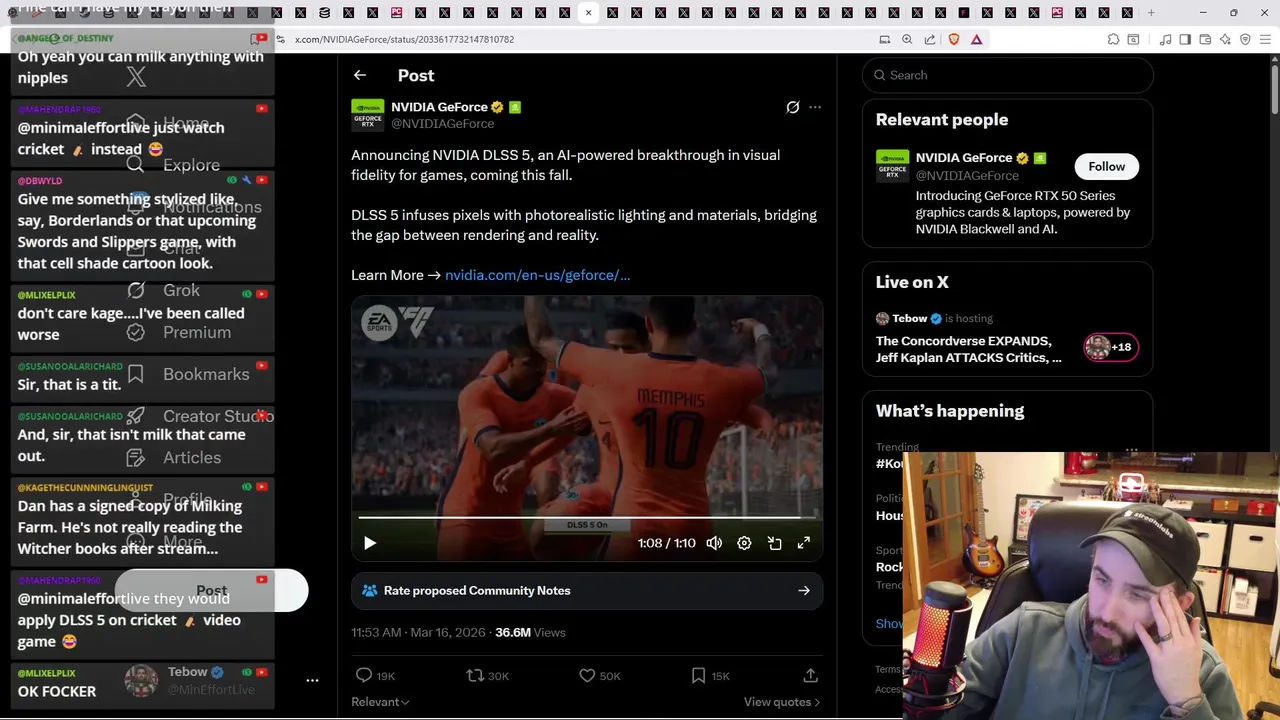Open Creator Studio in X sidebar
Viewport: 1280px width, 720px height.
click(x=198, y=417)
